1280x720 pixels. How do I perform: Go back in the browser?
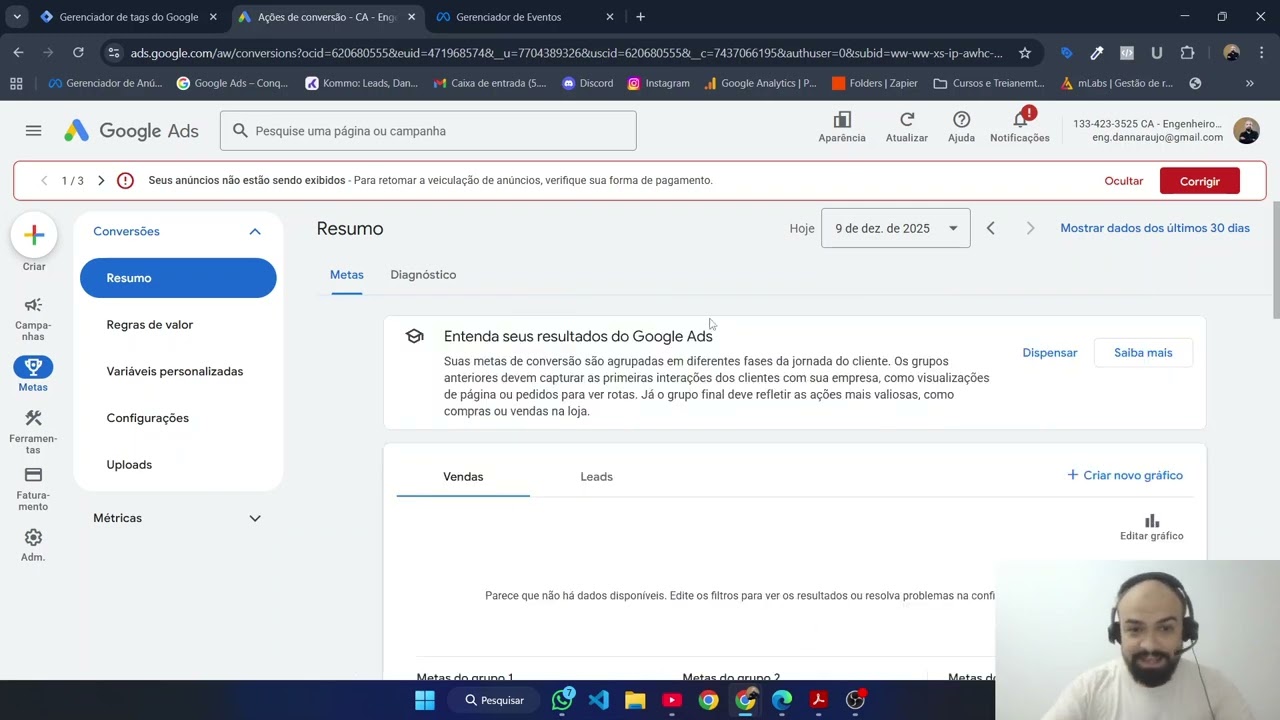tap(18, 53)
